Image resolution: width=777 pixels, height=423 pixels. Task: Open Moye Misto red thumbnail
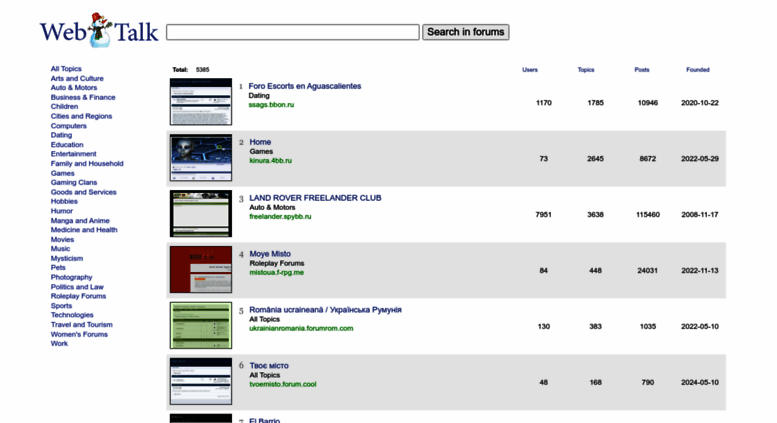[x=201, y=269]
